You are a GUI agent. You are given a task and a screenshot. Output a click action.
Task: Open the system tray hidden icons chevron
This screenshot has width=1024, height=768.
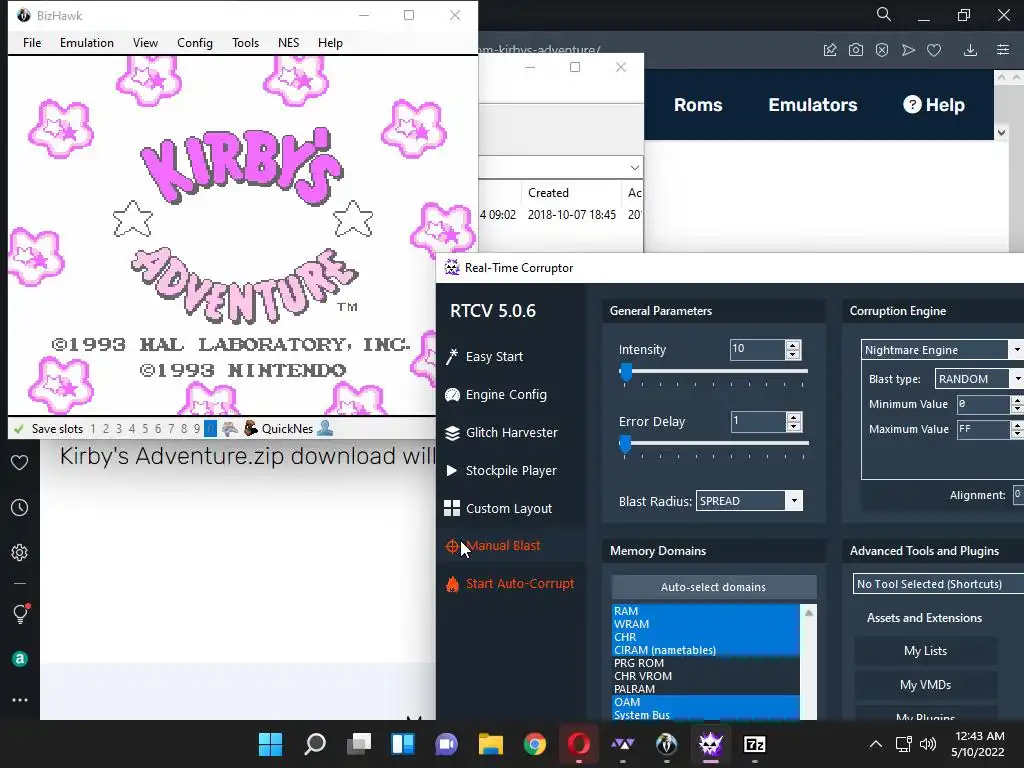876,744
